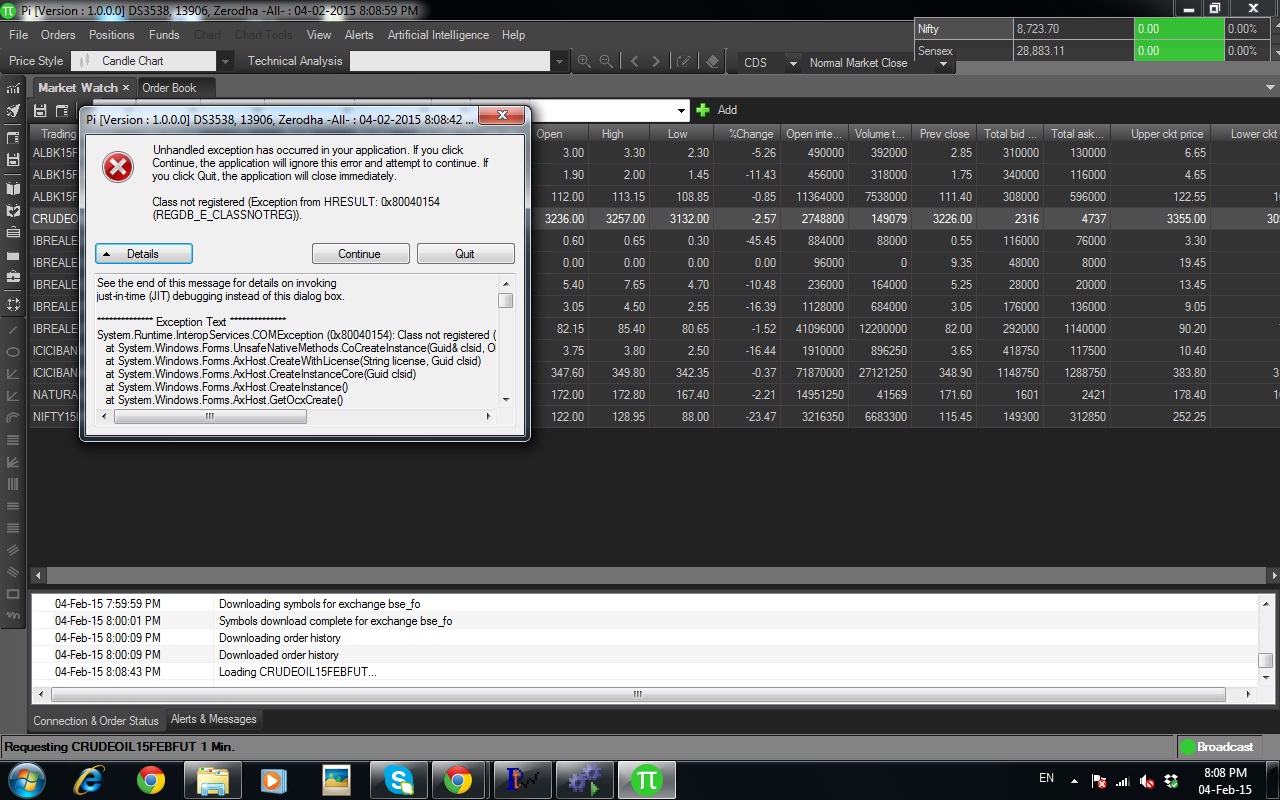This screenshot has height=800, width=1280.
Task: Click the red error icon in dialog
Action: [x=118, y=167]
